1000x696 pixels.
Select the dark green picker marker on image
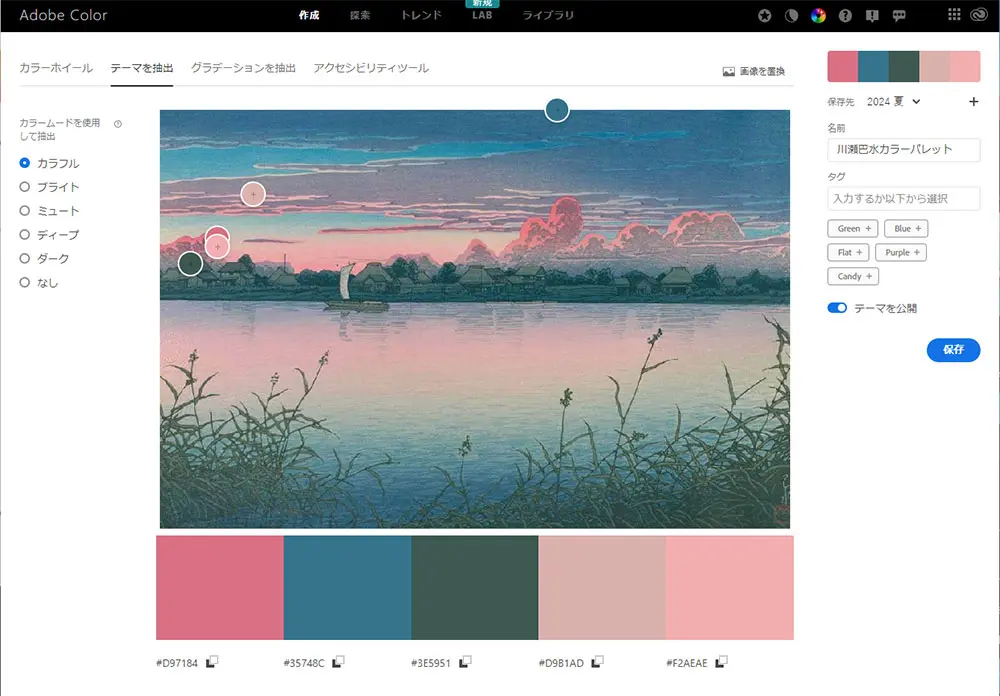coord(190,263)
